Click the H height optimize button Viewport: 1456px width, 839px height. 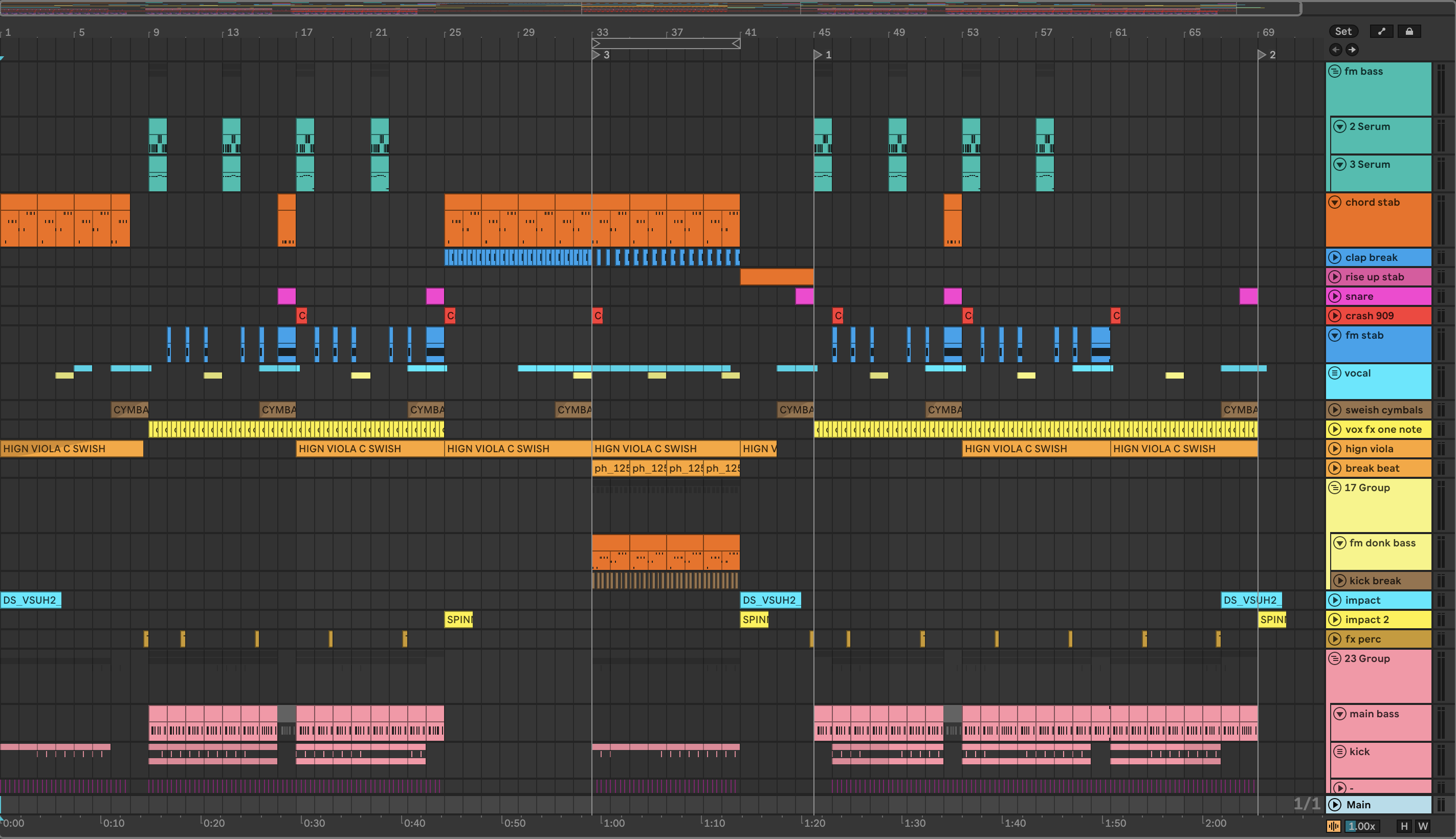click(x=1404, y=826)
